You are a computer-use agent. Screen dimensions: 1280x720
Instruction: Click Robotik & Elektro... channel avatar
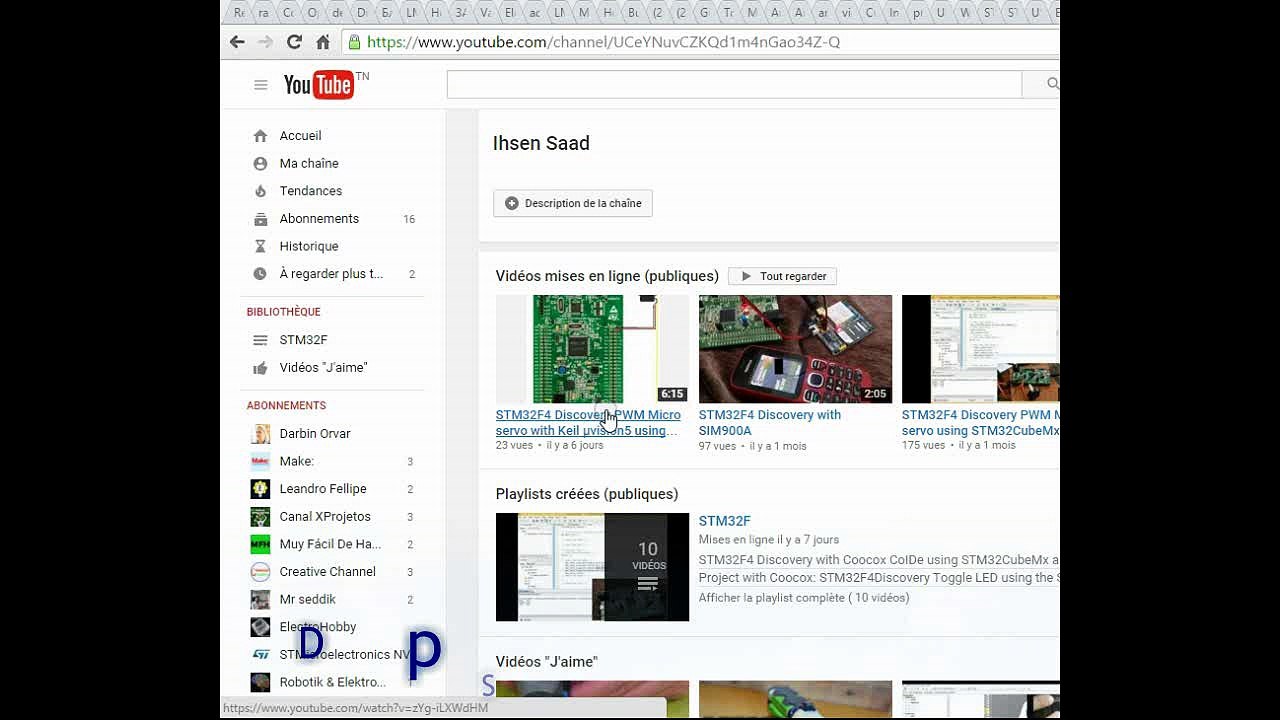260,682
